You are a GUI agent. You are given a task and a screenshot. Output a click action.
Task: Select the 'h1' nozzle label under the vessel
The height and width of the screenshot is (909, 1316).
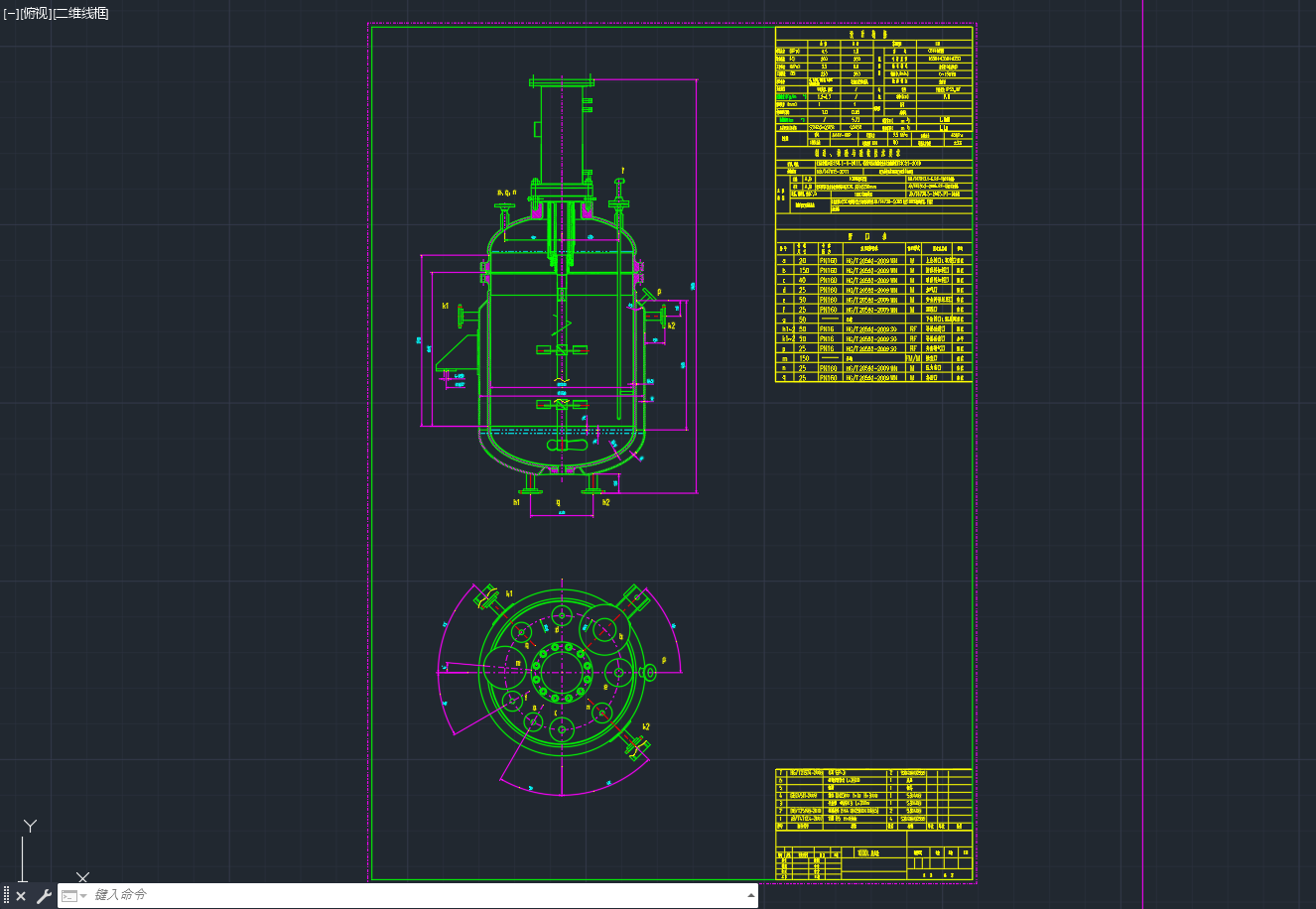coord(516,502)
